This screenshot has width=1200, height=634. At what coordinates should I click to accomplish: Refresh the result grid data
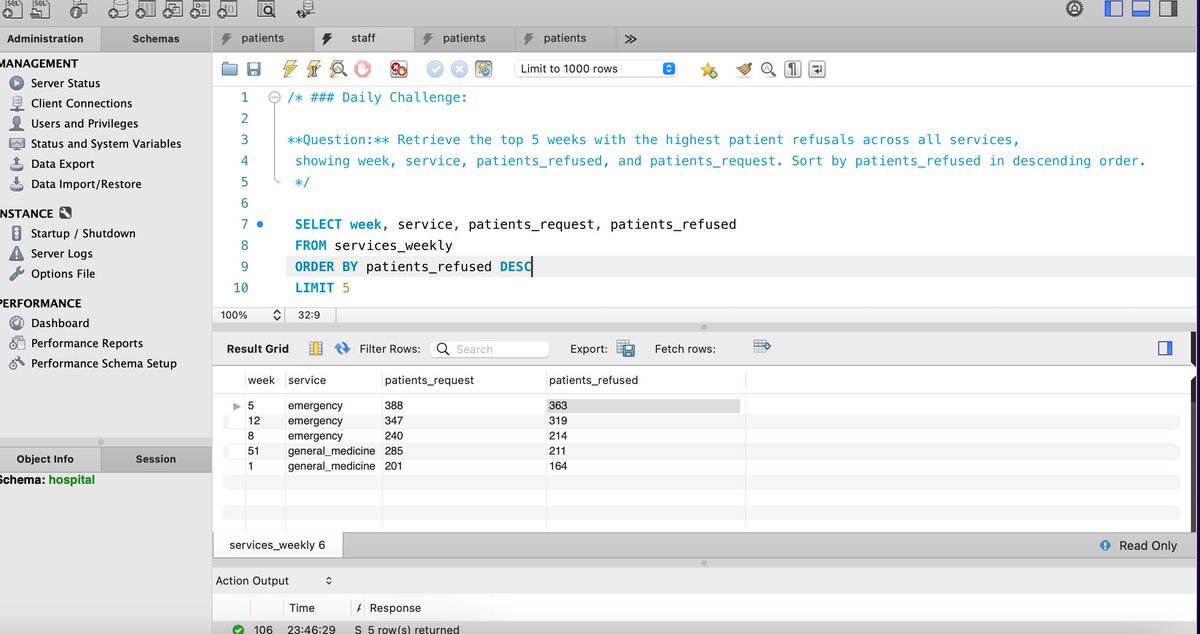click(342, 349)
